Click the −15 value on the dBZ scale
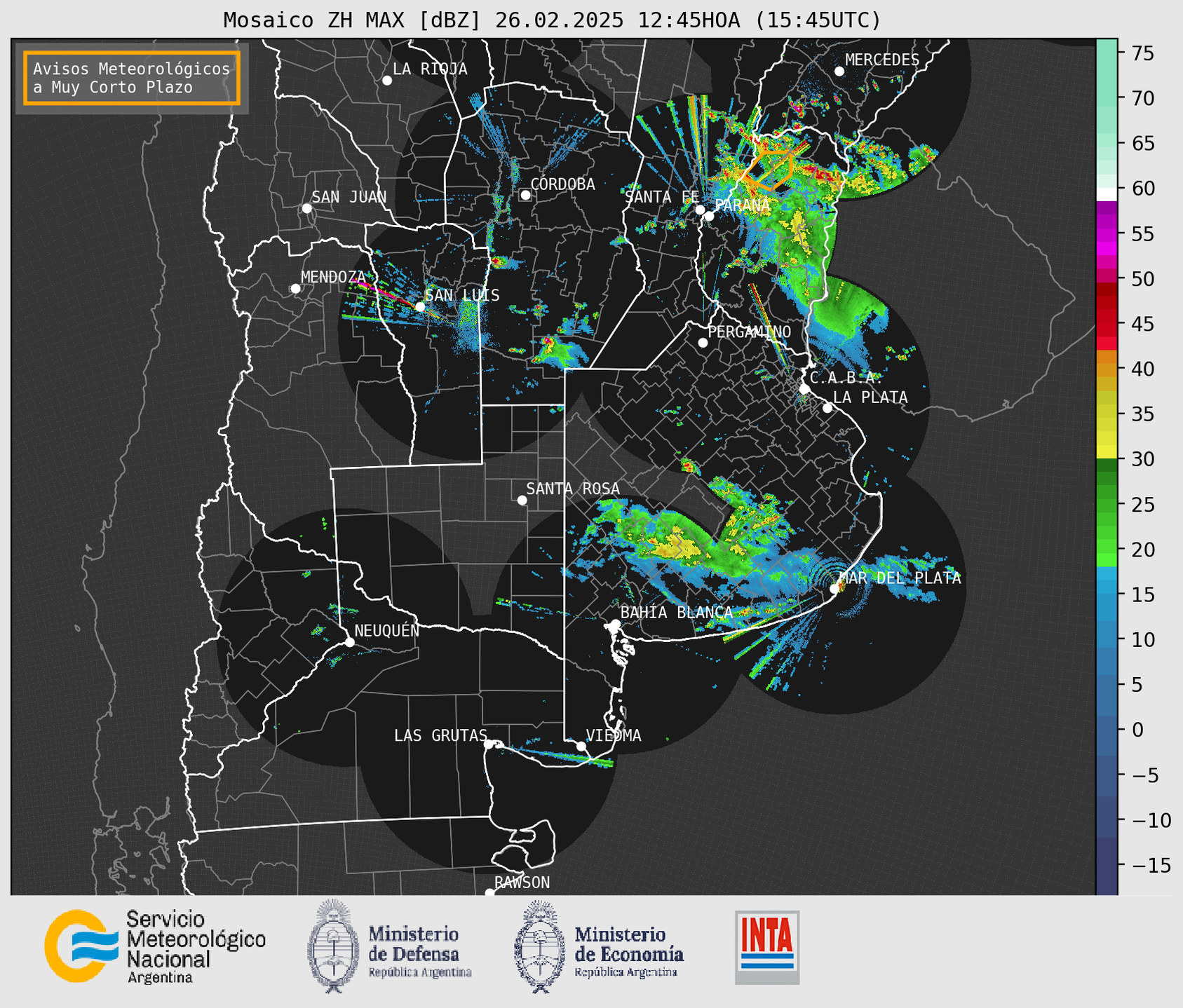The width and height of the screenshot is (1183, 1008). tap(1151, 866)
